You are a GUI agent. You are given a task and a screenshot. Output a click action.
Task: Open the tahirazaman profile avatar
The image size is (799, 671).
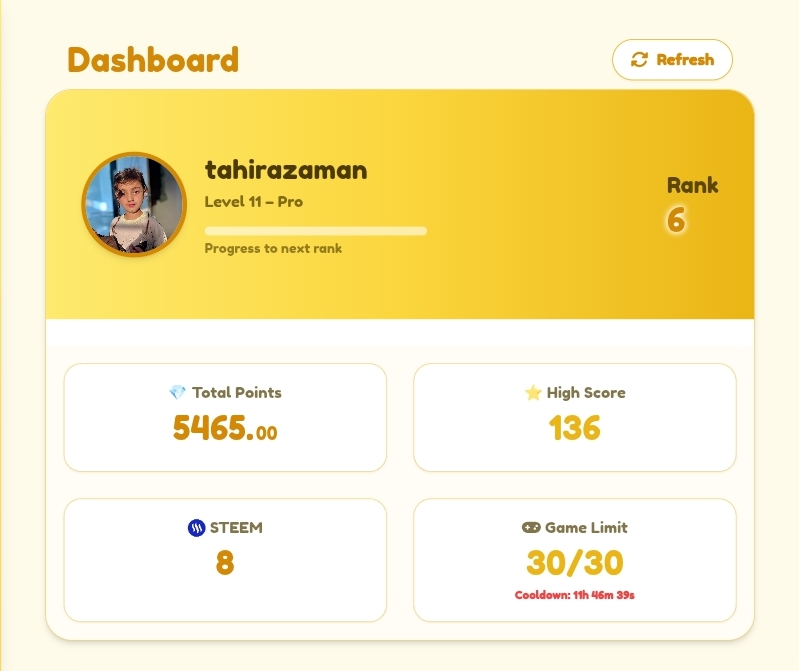[x=134, y=204]
